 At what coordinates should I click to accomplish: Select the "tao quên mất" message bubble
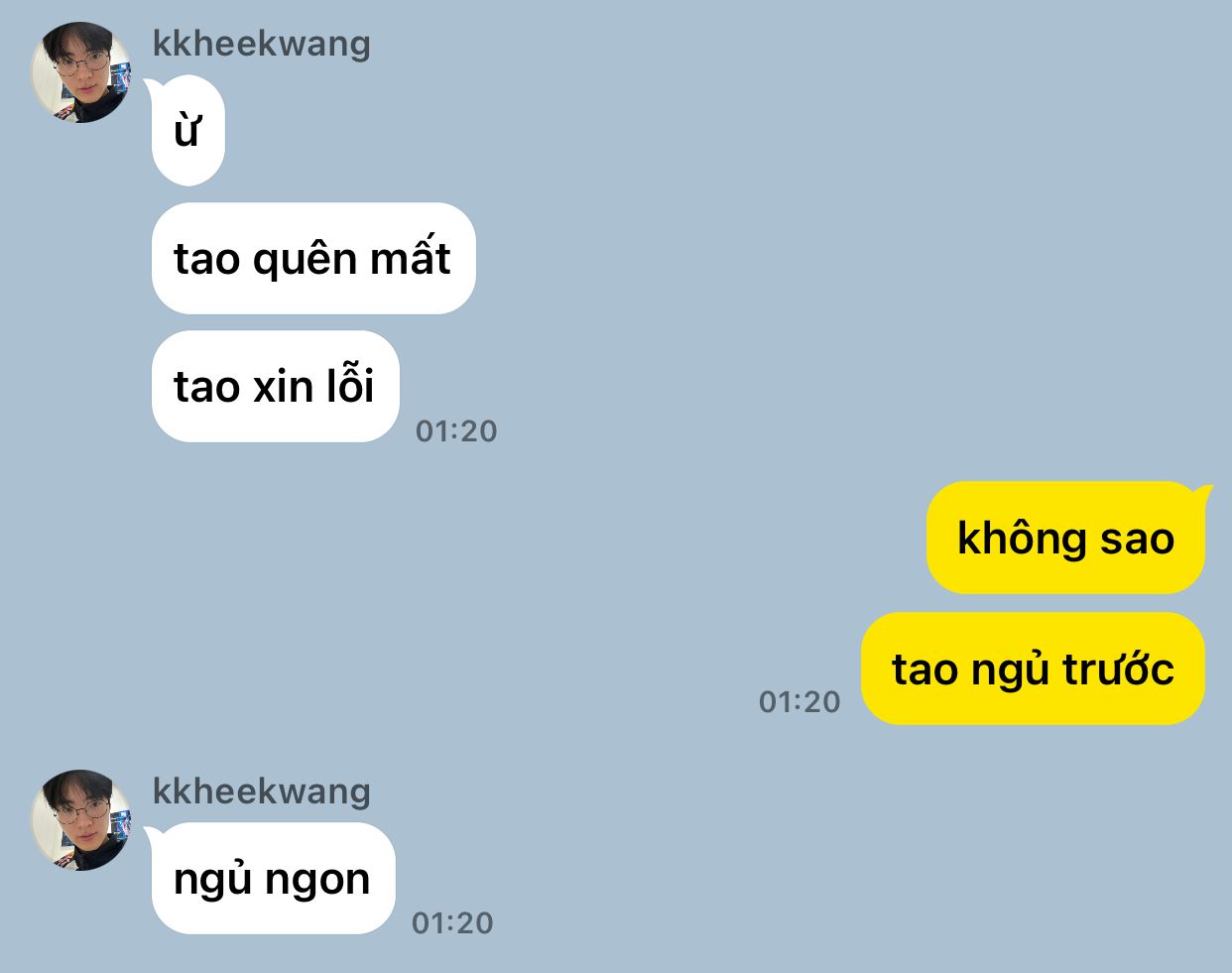(x=313, y=259)
